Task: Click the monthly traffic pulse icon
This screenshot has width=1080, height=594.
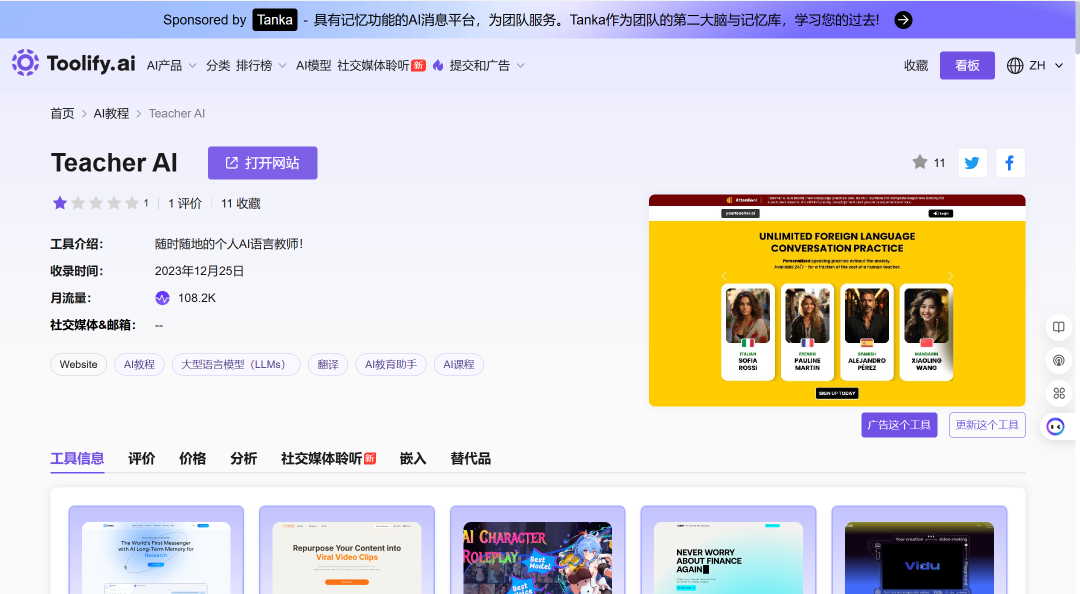Action: (163, 298)
